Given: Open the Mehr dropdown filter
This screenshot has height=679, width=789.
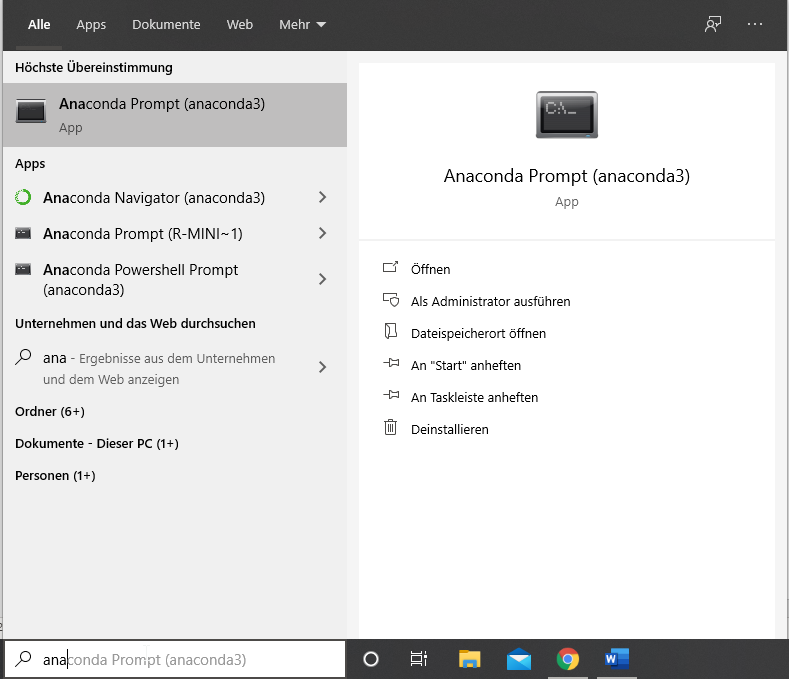Looking at the screenshot, I should pos(302,25).
